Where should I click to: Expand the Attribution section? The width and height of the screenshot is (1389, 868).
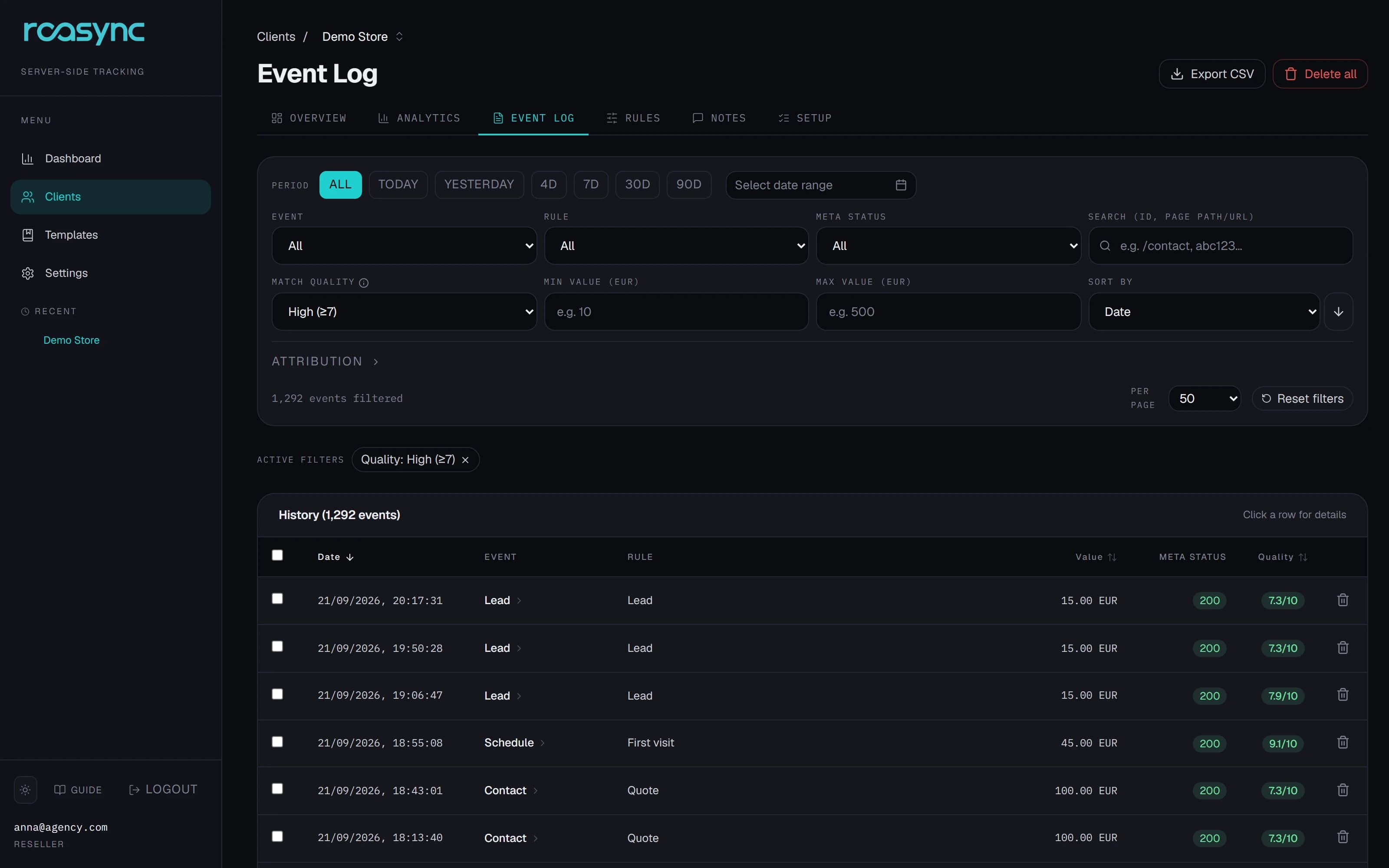pos(325,362)
